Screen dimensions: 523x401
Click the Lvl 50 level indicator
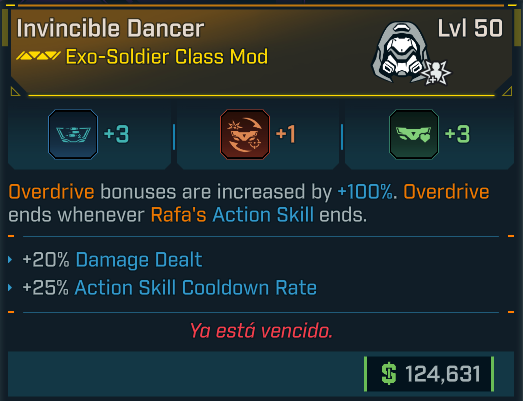point(470,28)
